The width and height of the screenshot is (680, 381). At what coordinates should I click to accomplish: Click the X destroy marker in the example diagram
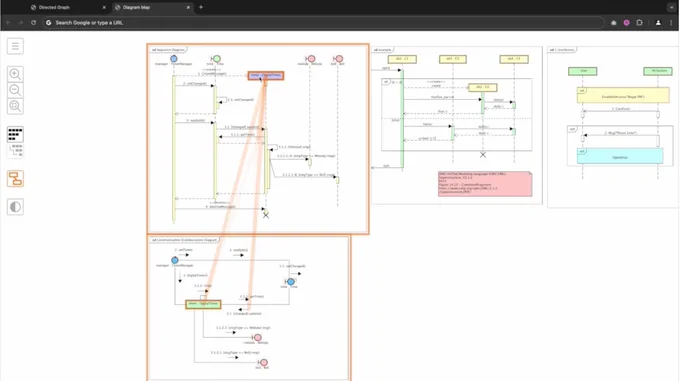click(483, 155)
